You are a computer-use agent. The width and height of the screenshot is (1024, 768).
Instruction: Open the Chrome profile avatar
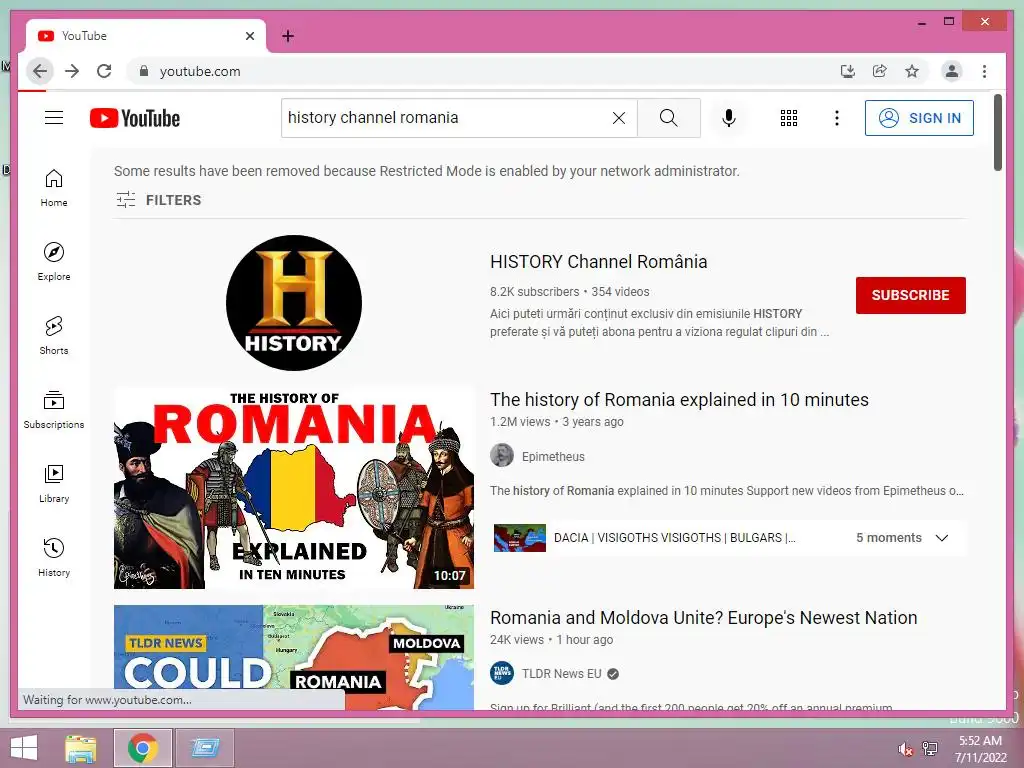952,71
